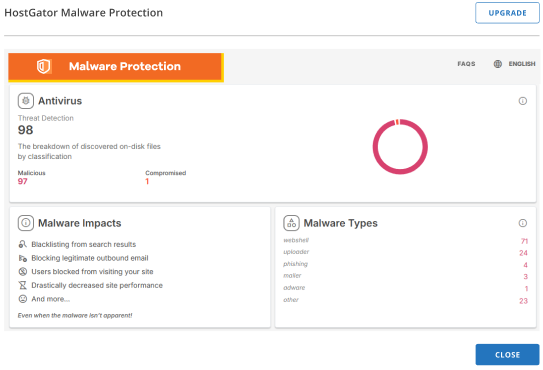Click the Blacklisting from search results icon
The height and width of the screenshot is (370, 543).
coord(23,244)
